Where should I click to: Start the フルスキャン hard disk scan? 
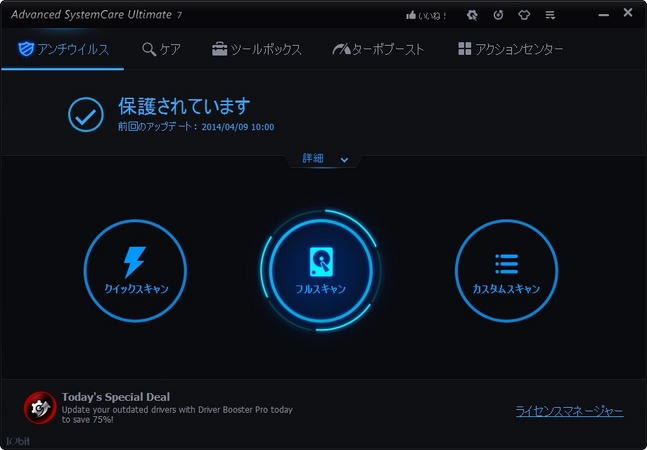click(x=321, y=271)
